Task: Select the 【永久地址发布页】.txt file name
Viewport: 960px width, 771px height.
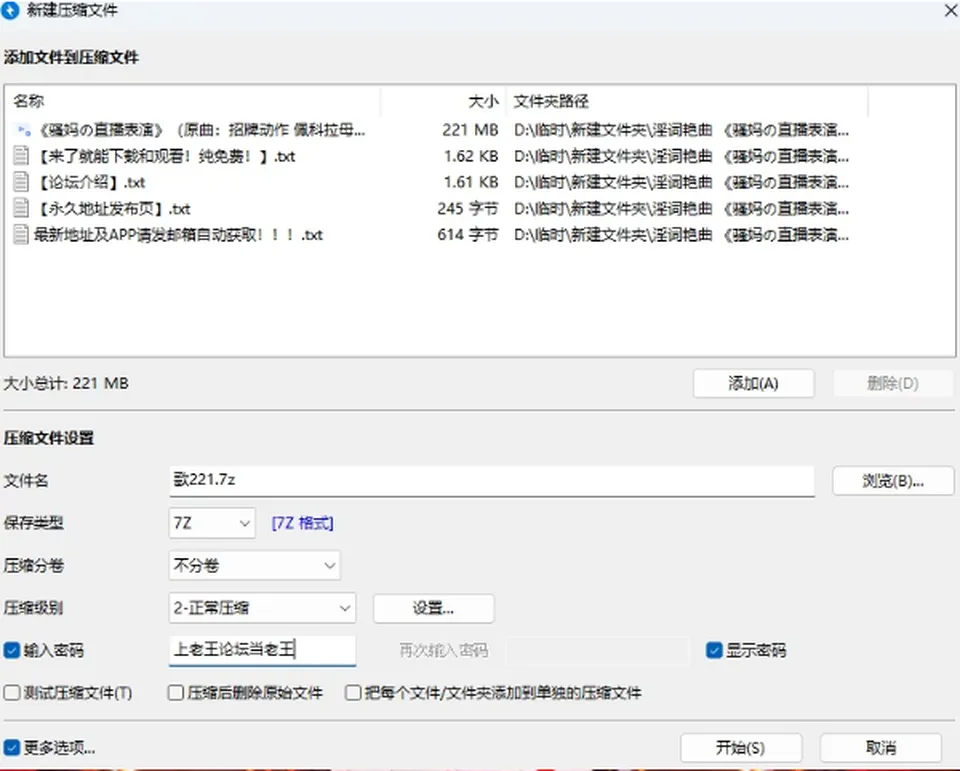Action: click(x=113, y=208)
